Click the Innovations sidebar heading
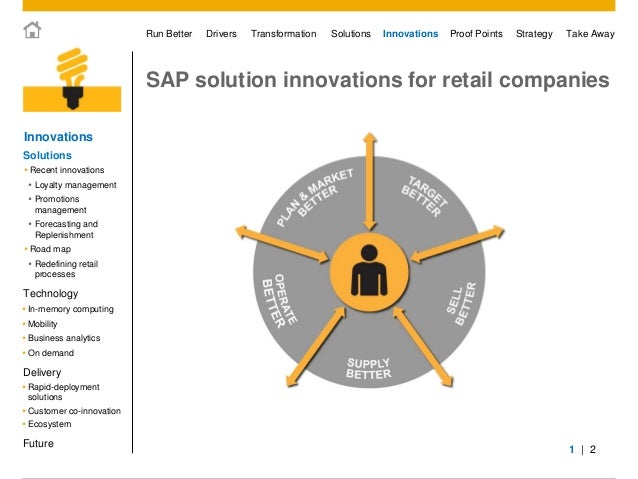This screenshot has width=638, height=479. (x=58, y=137)
